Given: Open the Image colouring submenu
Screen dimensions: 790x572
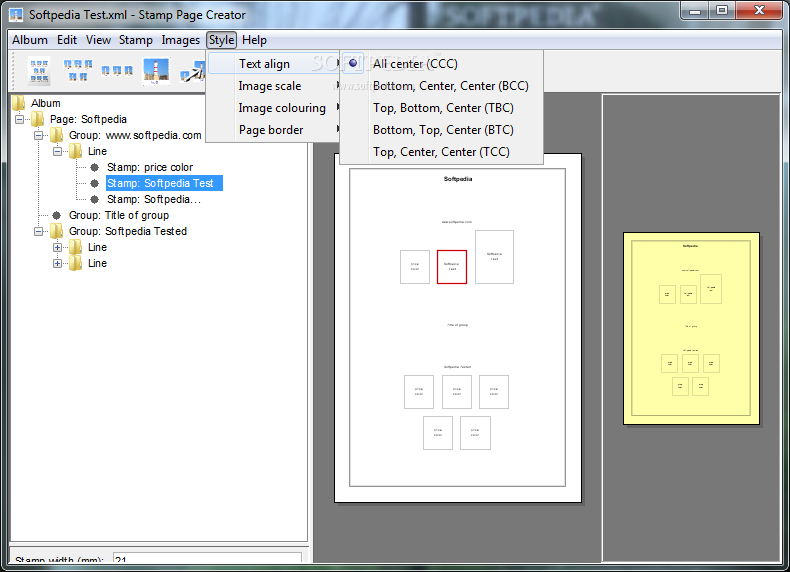Looking at the screenshot, I should pos(274,108).
